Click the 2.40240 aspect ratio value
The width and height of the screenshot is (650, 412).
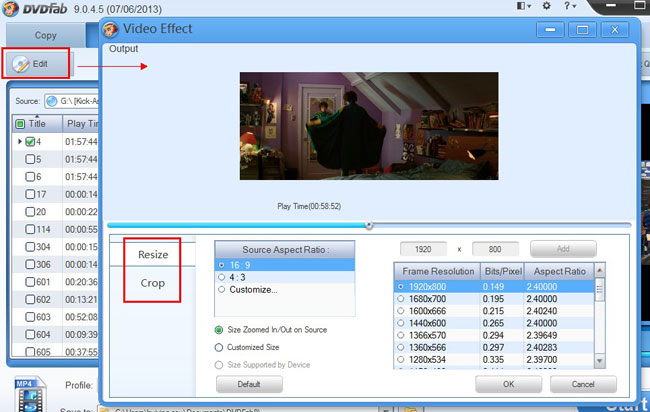pos(542,311)
